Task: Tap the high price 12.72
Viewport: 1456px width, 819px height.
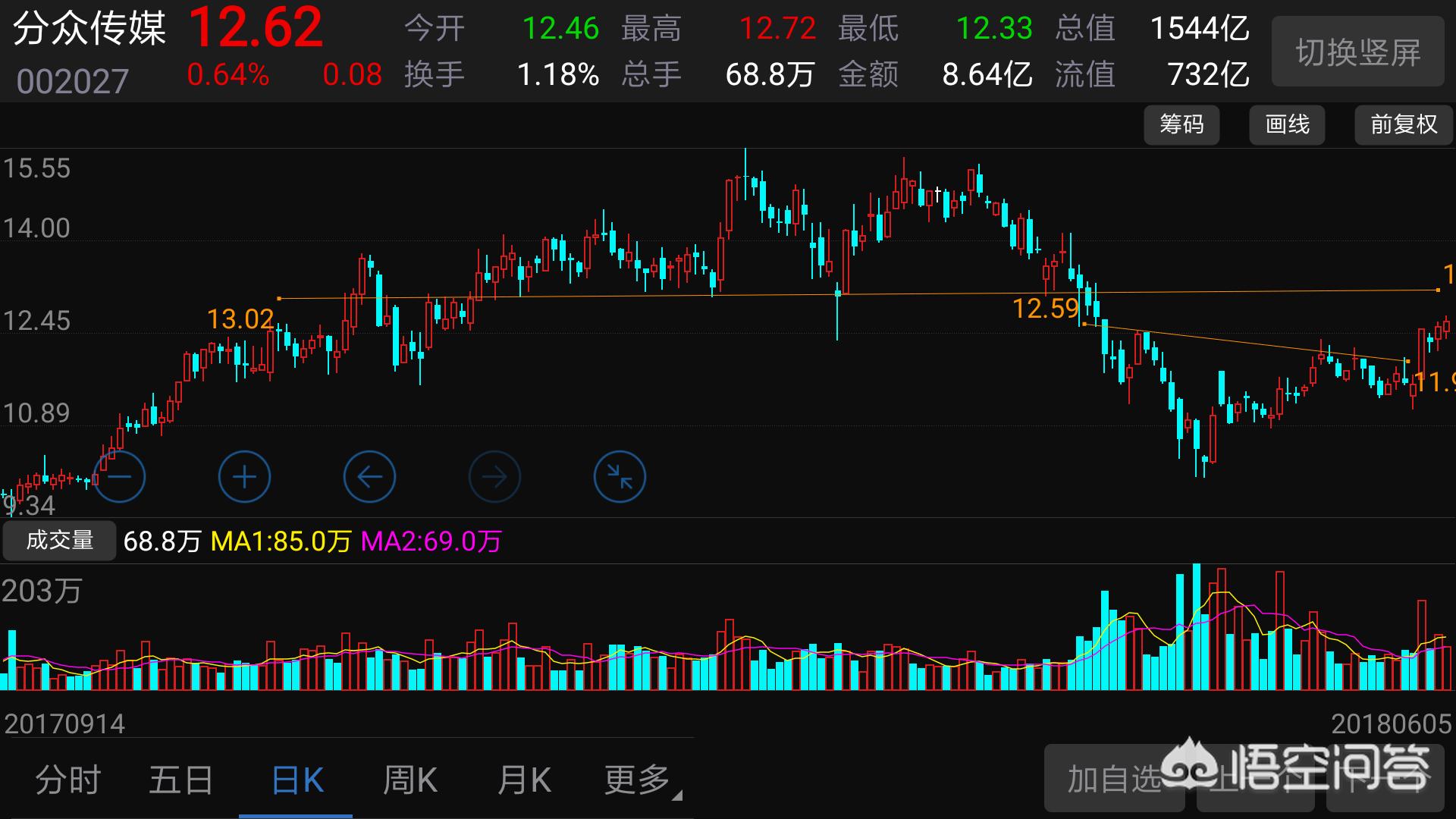Action: click(x=777, y=29)
